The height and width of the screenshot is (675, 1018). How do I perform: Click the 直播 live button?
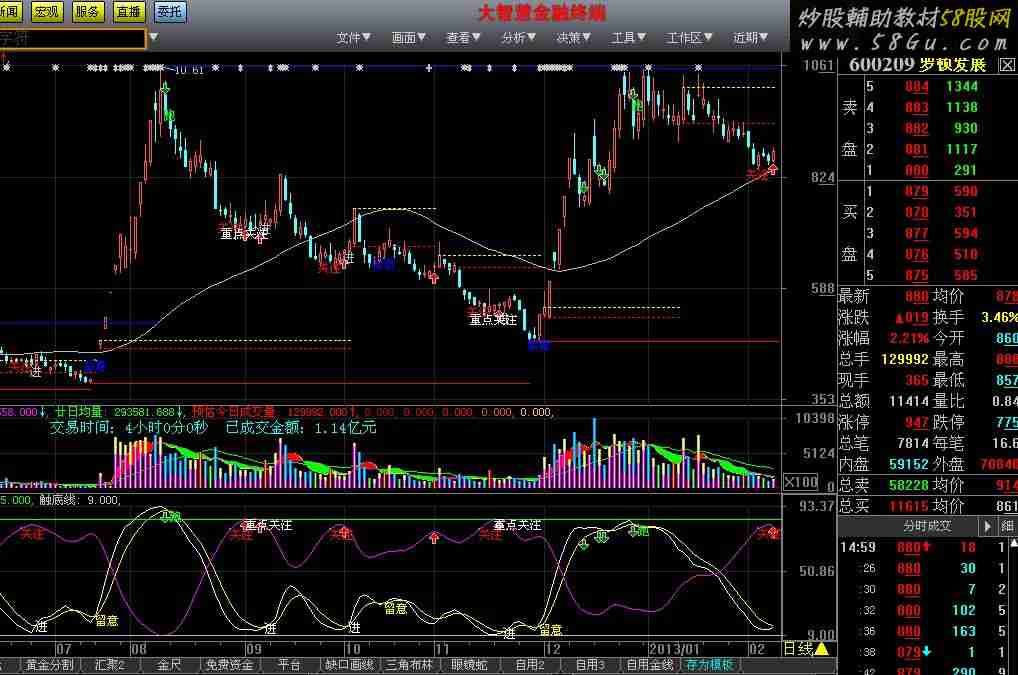(x=128, y=11)
